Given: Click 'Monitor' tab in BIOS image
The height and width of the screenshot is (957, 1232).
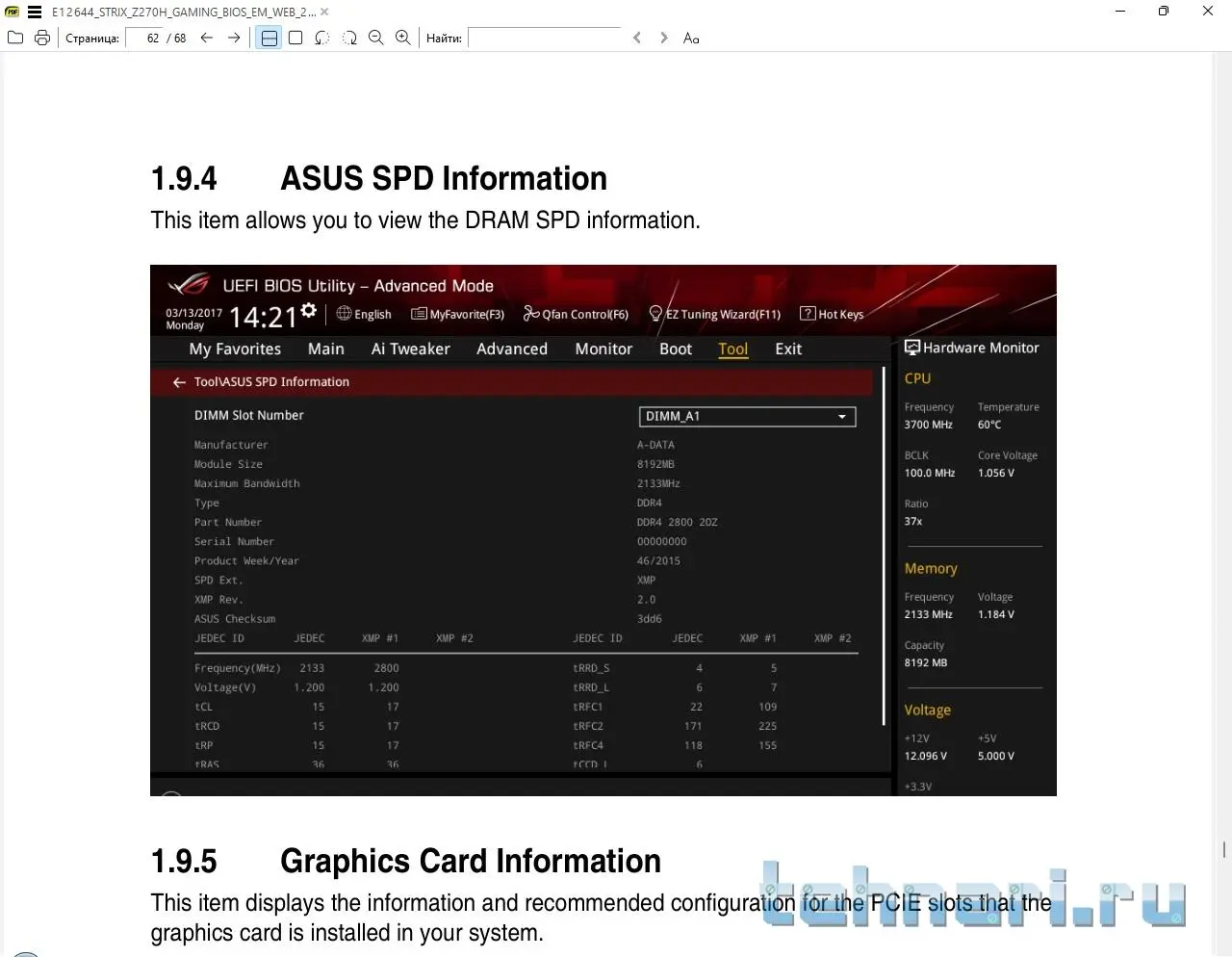Looking at the screenshot, I should point(603,349).
